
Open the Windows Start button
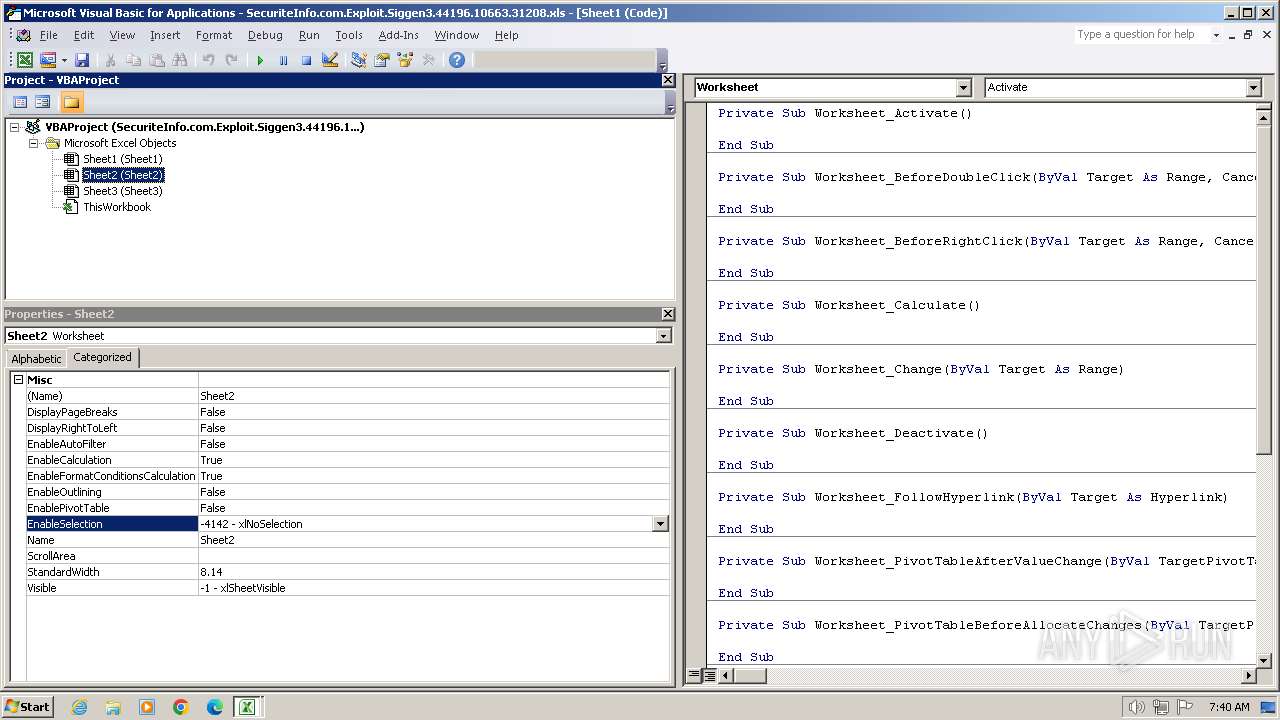[27, 707]
